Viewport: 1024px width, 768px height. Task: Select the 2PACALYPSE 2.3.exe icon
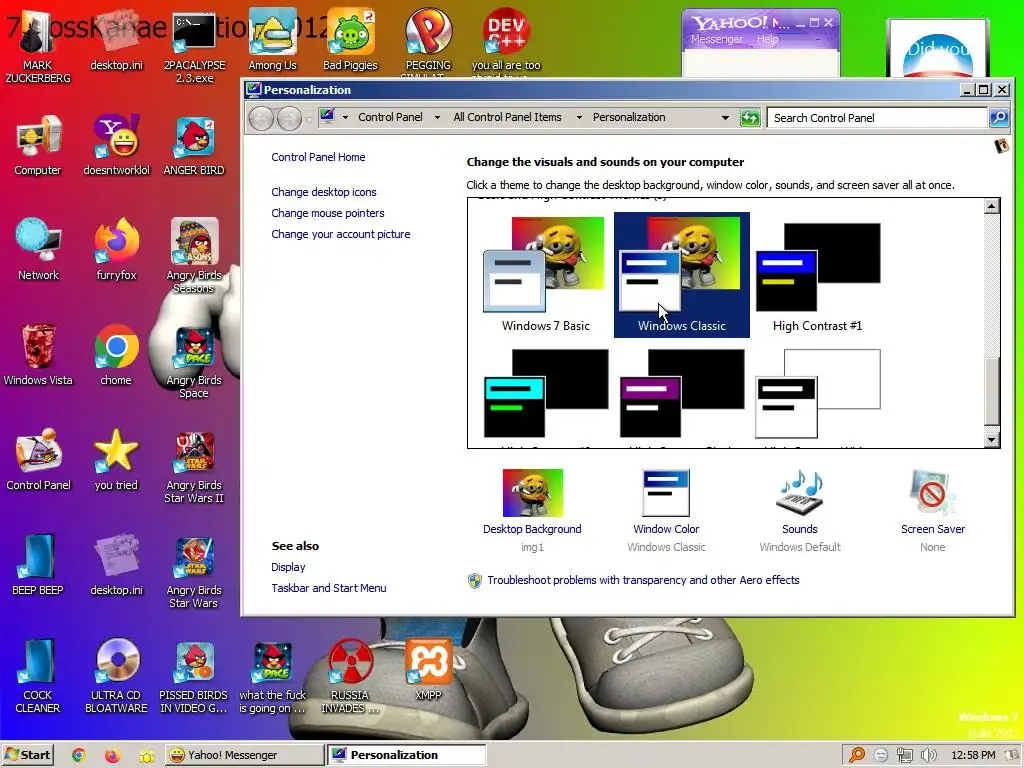(194, 47)
